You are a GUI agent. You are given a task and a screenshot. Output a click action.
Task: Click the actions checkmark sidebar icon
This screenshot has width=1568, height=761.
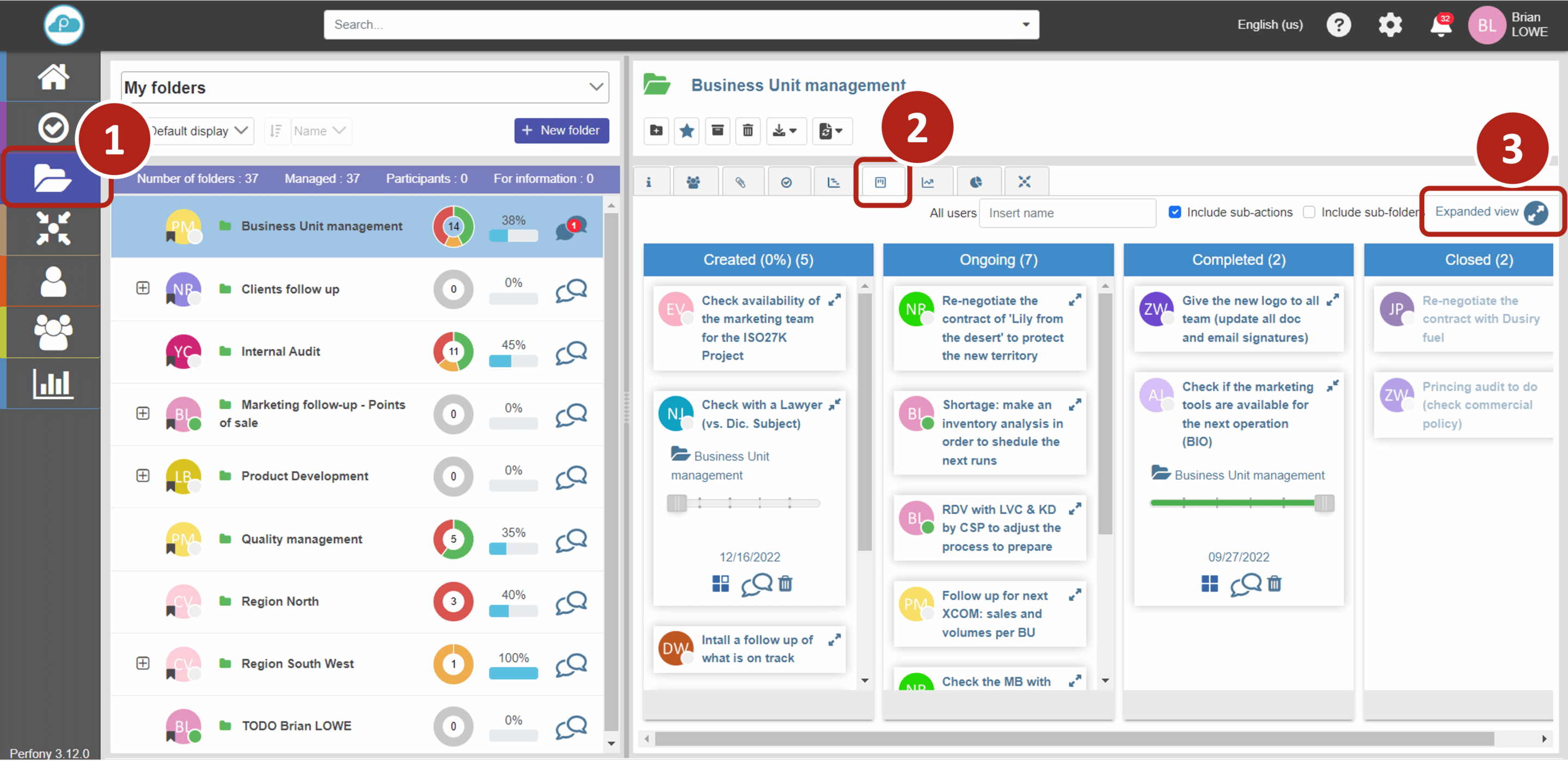53,128
